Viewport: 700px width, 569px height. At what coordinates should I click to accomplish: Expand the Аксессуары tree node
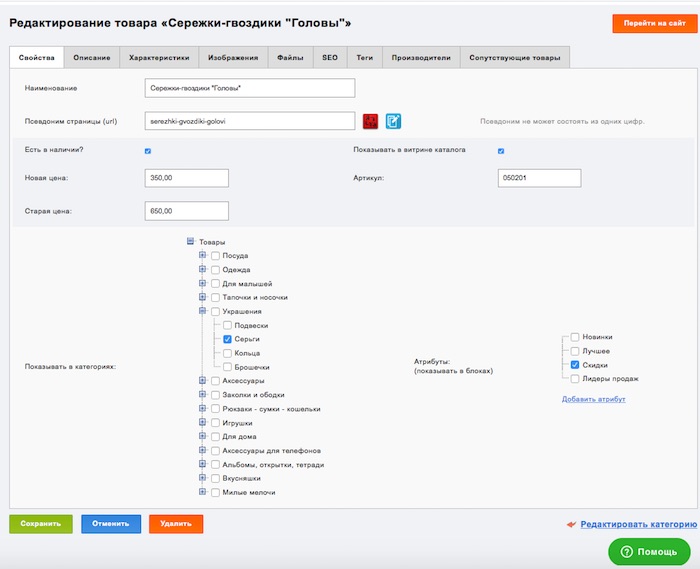pos(202,380)
